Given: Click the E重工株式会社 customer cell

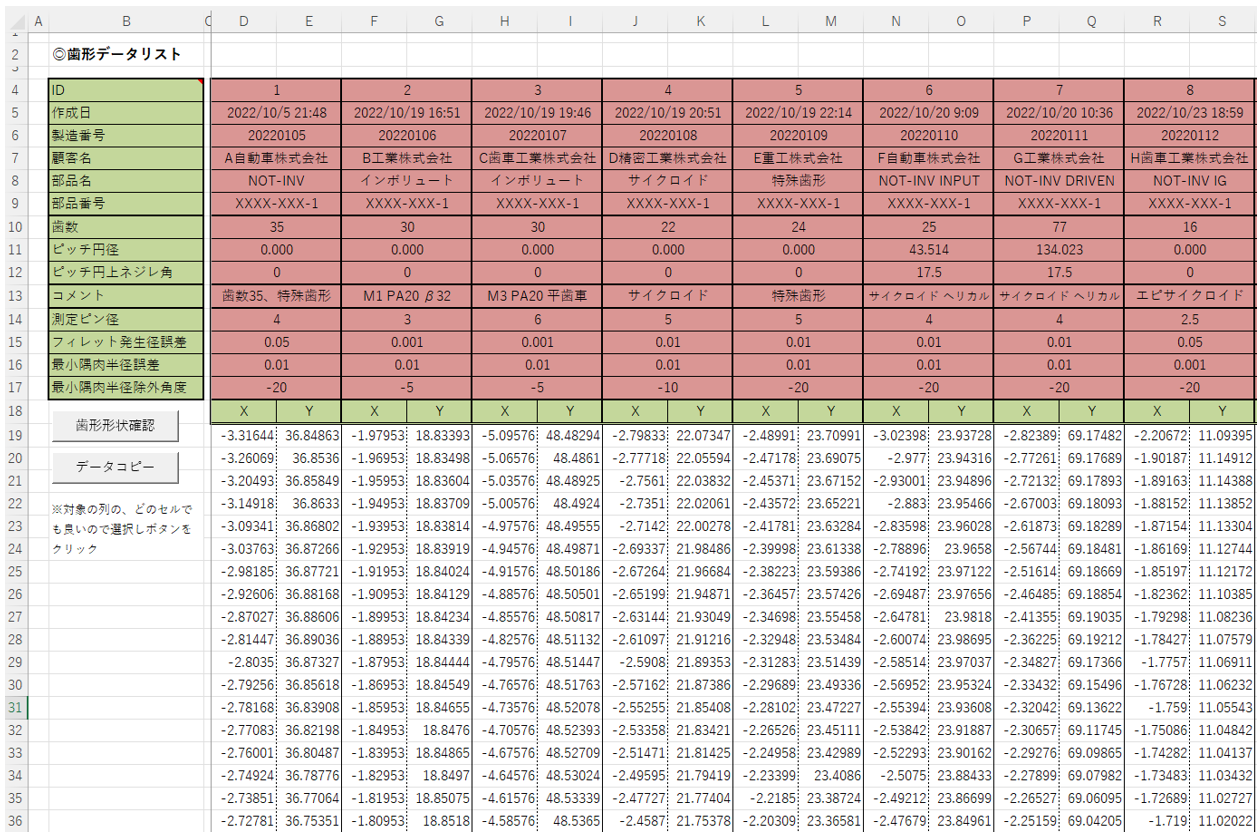Looking at the screenshot, I should click(798, 158).
